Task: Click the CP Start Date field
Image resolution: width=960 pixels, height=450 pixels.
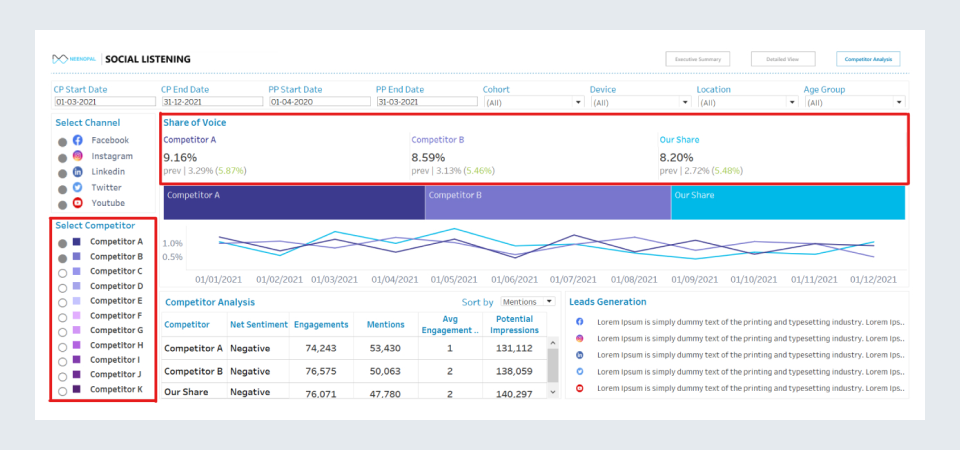Action: (105, 102)
